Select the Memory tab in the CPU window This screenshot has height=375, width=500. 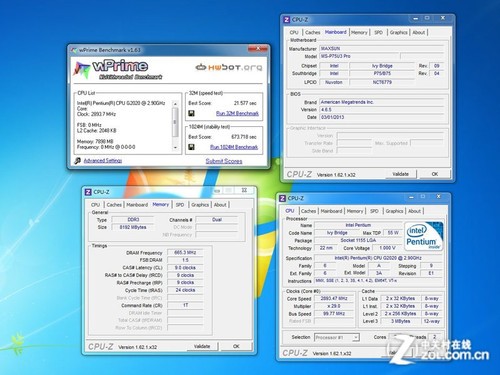(x=355, y=211)
